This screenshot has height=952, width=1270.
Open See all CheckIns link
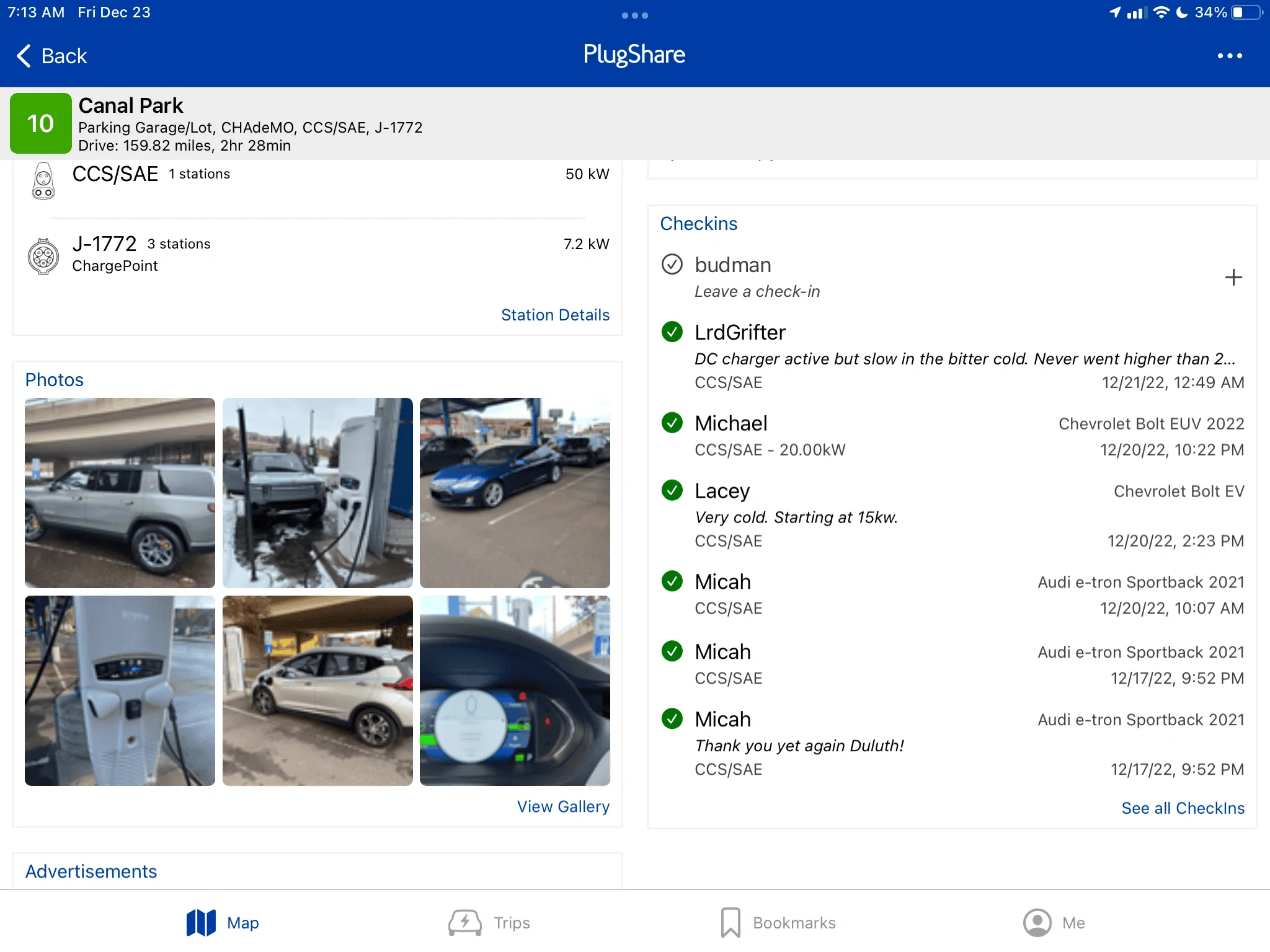(x=1183, y=808)
